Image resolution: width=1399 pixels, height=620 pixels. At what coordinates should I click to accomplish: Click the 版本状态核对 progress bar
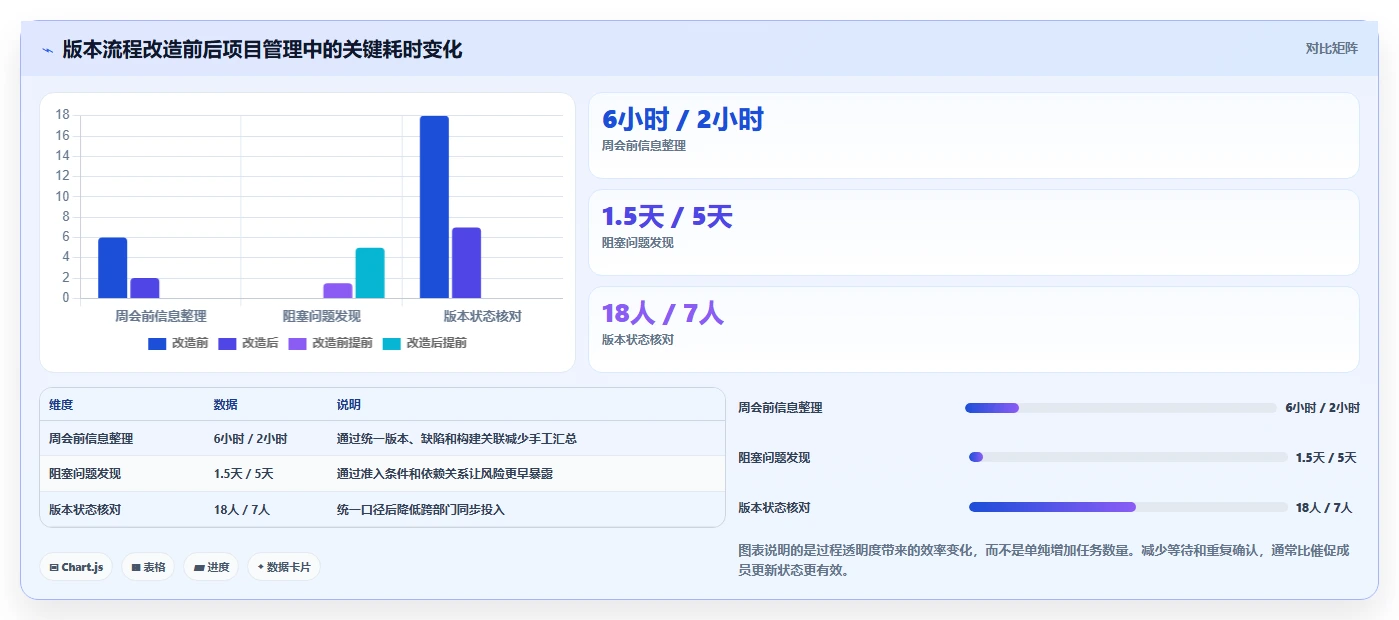pos(1128,507)
